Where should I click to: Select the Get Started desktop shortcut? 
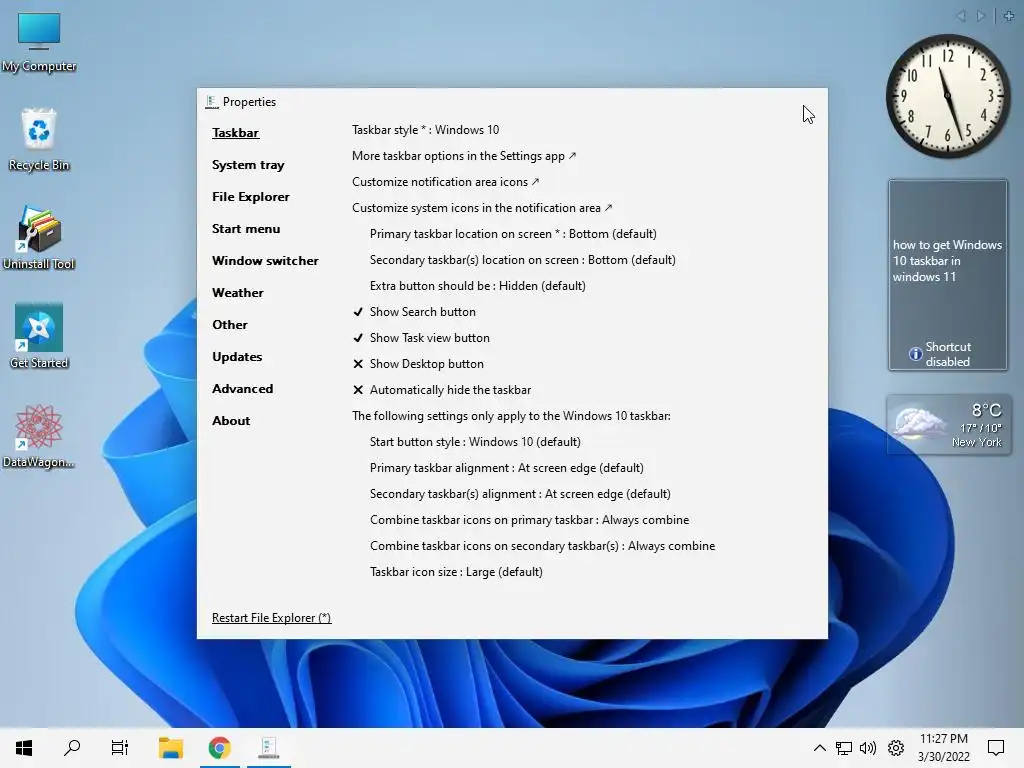[39, 337]
